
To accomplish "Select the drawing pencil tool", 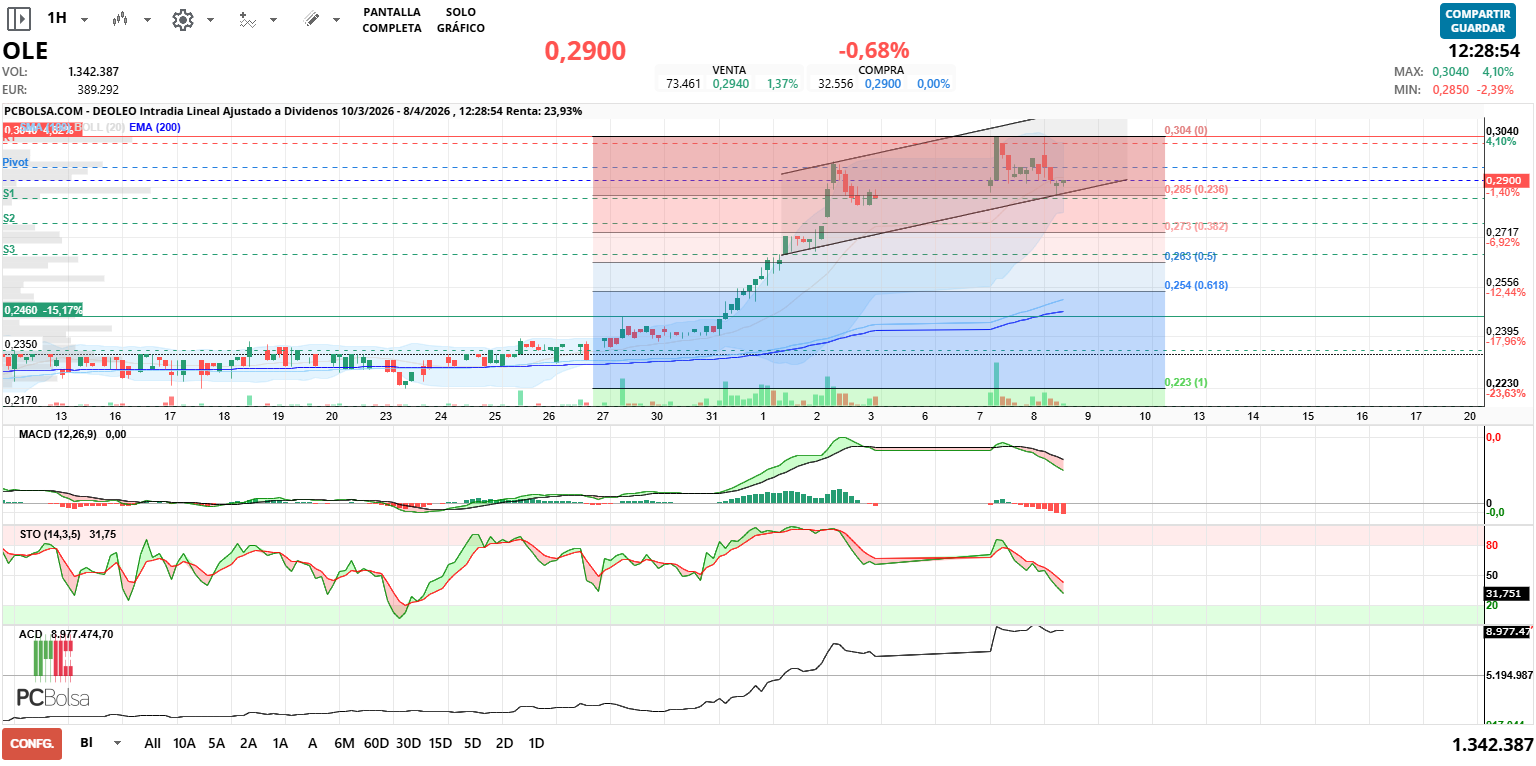I will tap(311, 19).
